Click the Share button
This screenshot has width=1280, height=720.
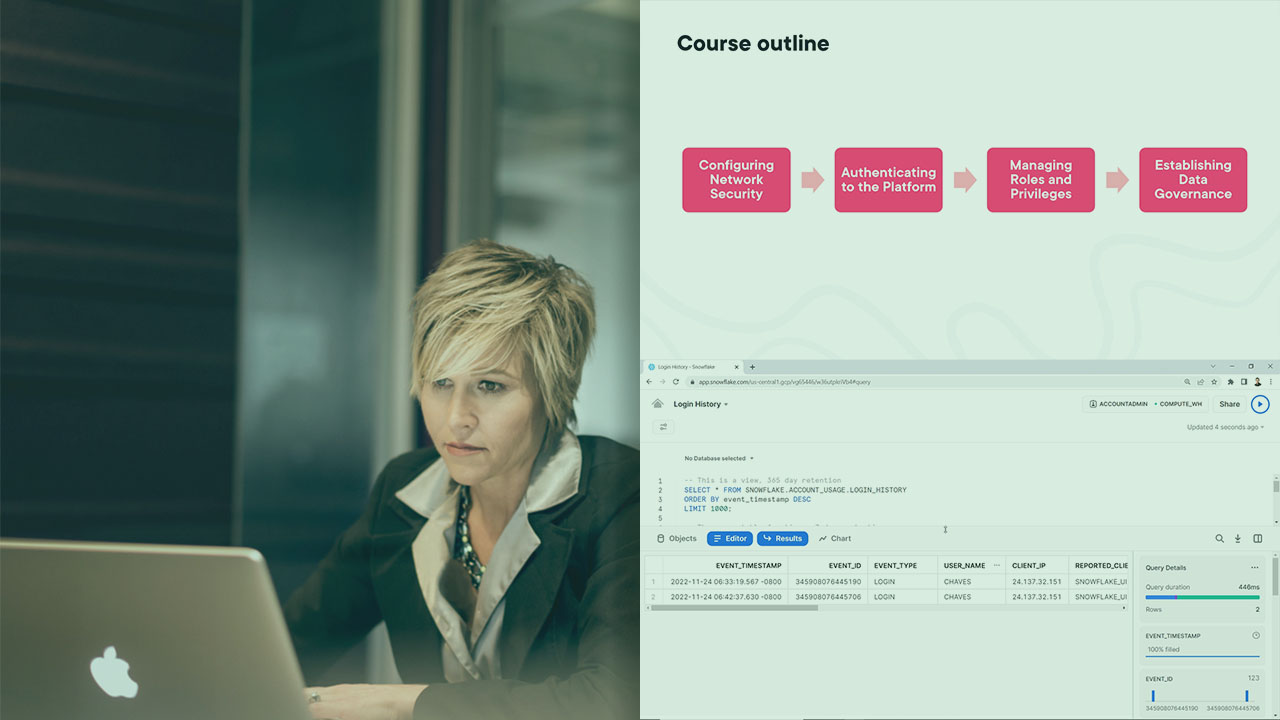1229,404
